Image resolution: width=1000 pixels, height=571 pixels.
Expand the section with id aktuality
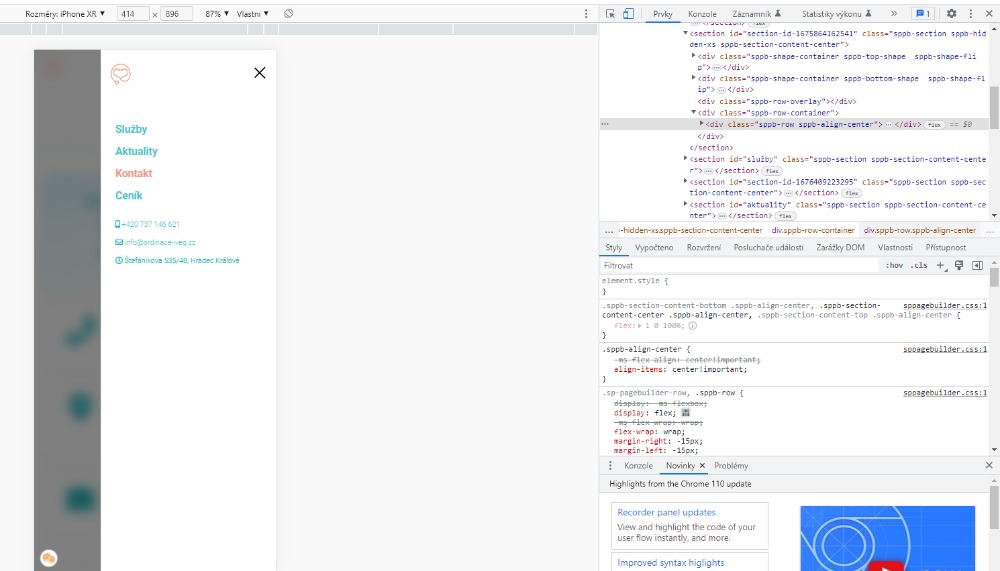pos(686,204)
